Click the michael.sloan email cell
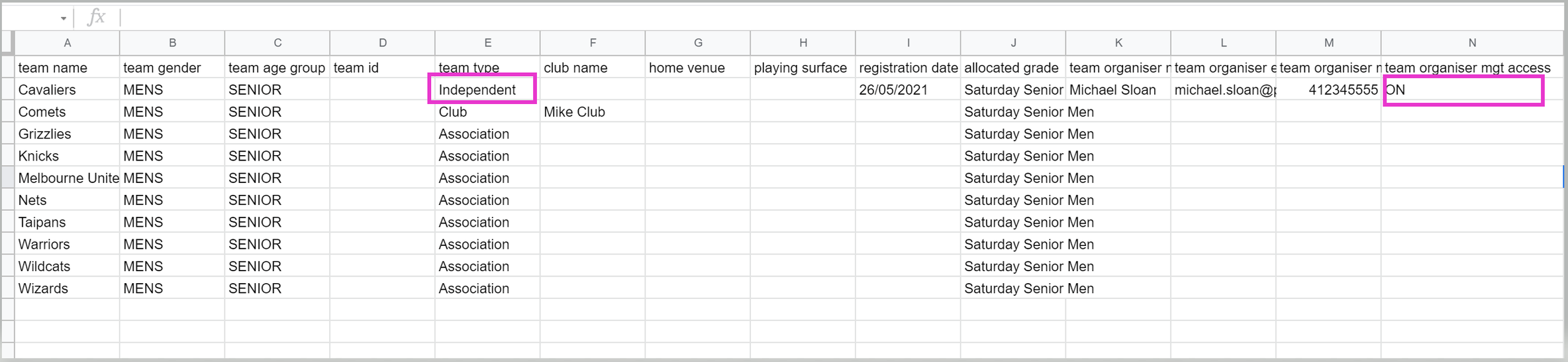Screen dimensions: 1568x362 [1223, 90]
